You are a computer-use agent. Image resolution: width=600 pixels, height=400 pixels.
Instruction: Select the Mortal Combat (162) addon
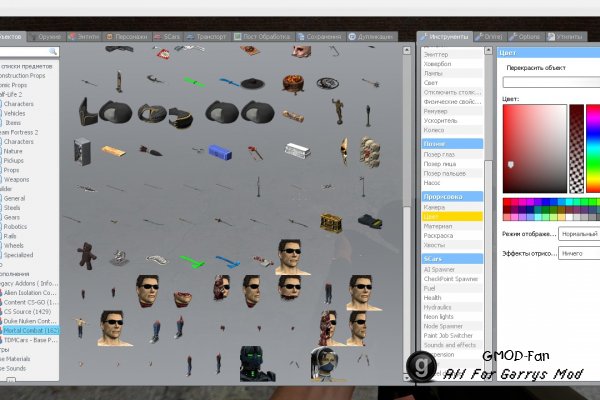point(31,330)
